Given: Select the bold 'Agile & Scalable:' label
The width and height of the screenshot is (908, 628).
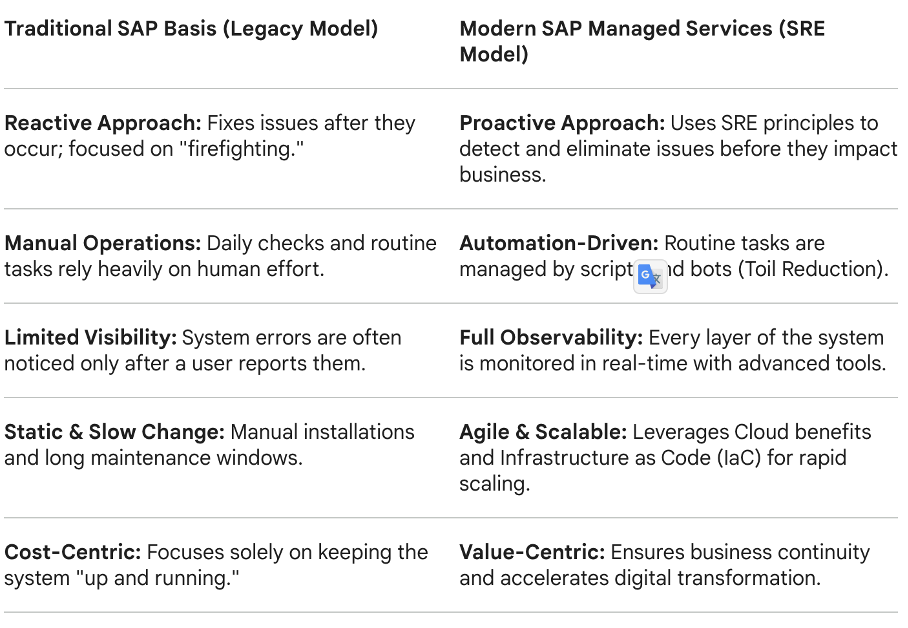Looking at the screenshot, I should tap(543, 432).
